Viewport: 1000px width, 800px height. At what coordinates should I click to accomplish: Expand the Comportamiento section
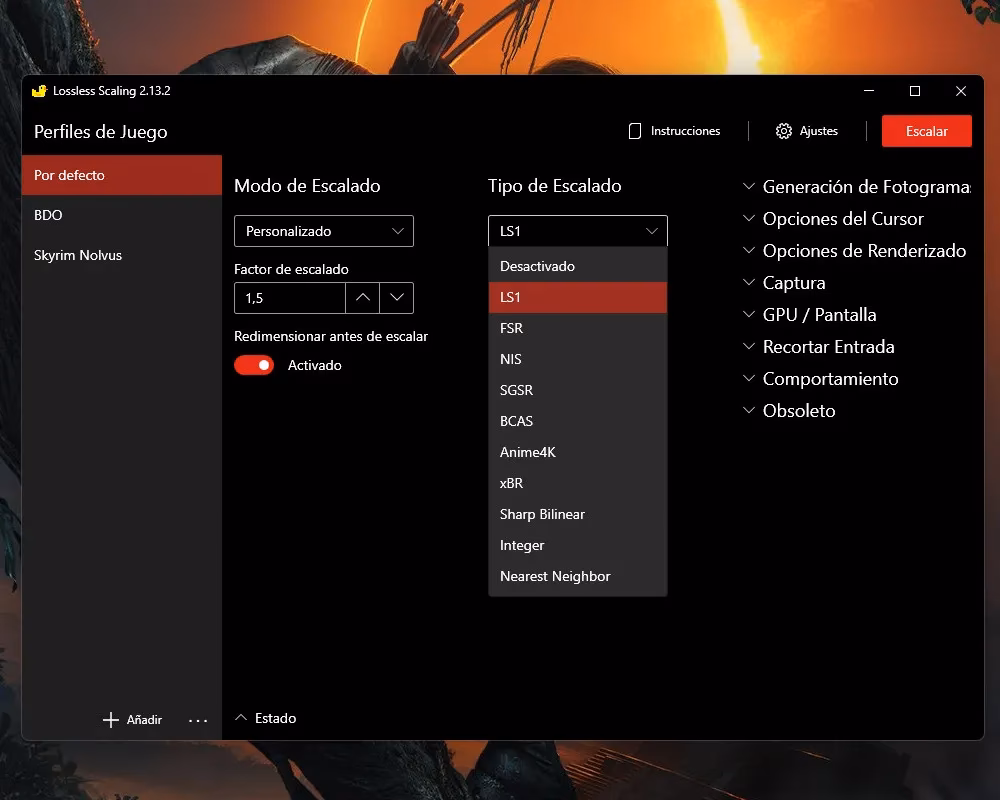click(x=820, y=378)
